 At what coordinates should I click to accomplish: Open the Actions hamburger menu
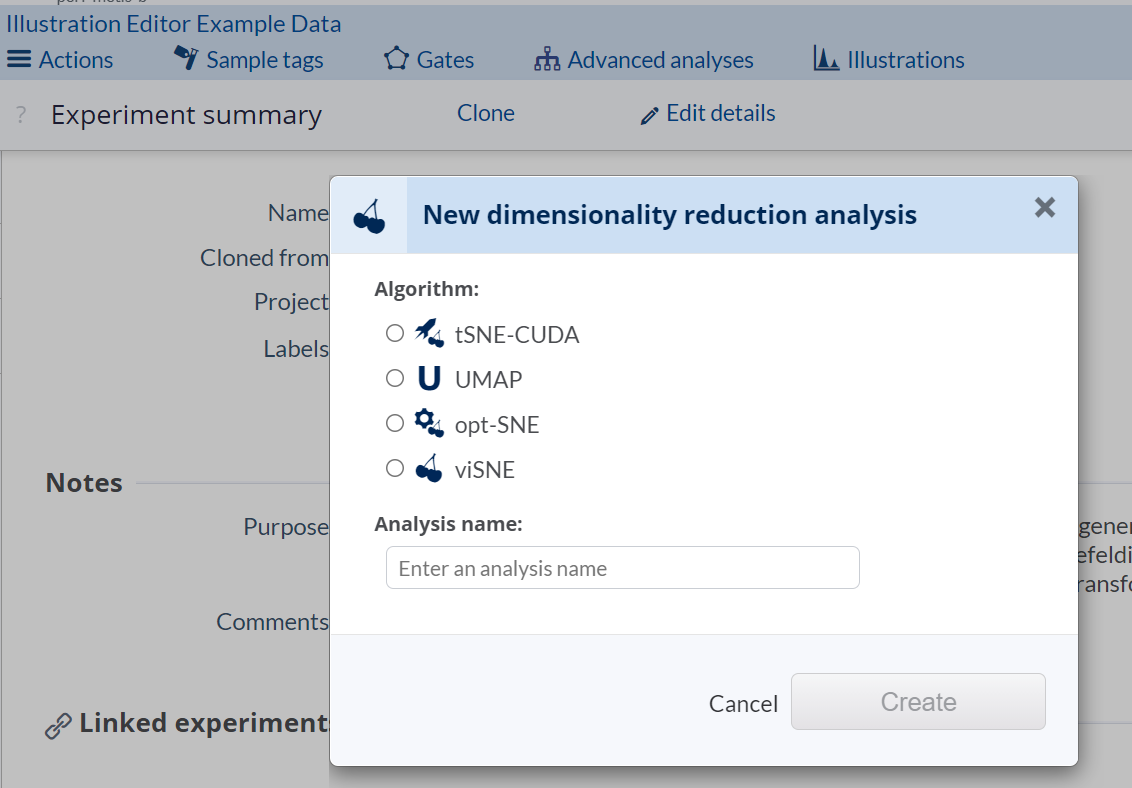coord(60,60)
